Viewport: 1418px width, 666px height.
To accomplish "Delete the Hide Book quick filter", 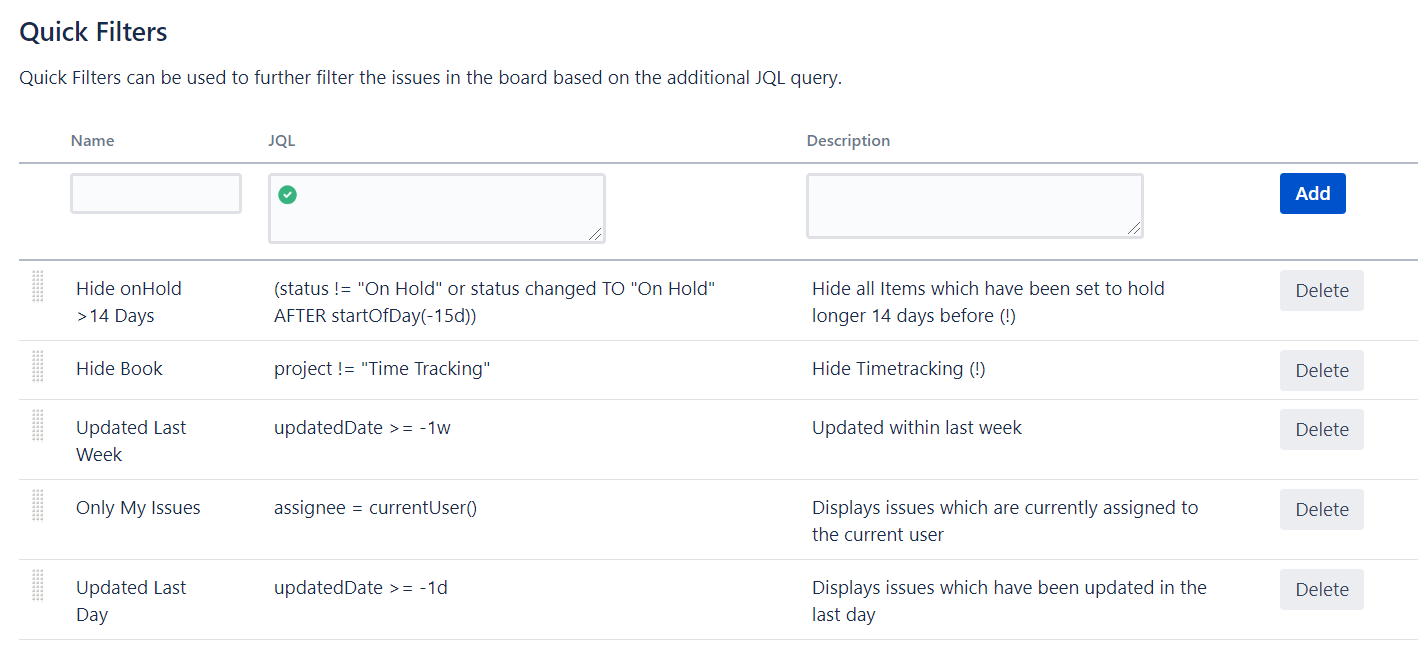I will (1321, 371).
